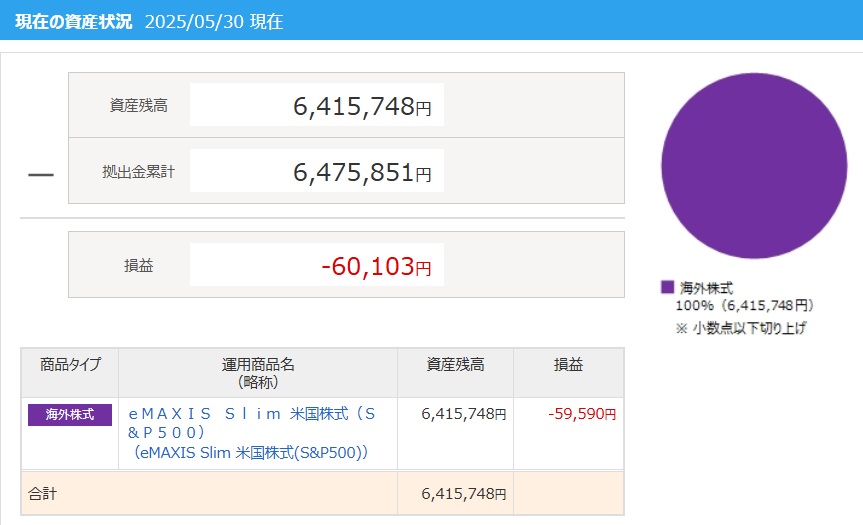Viewport: 863px width, 525px height.
Task: Click the purple pie chart
Action: pyautogui.click(x=754, y=166)
